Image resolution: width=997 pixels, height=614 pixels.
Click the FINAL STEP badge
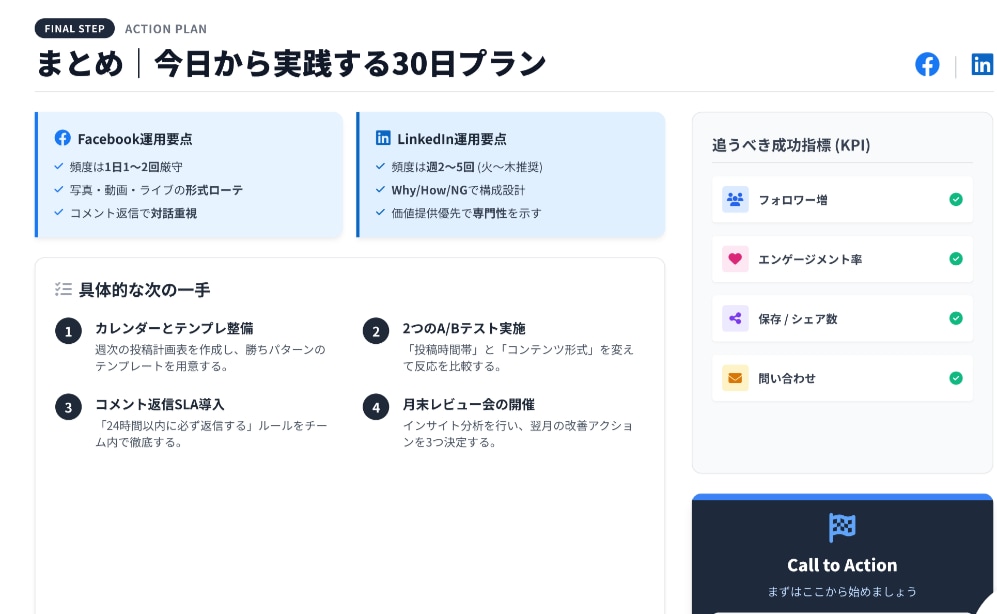(x=74, y=29)
